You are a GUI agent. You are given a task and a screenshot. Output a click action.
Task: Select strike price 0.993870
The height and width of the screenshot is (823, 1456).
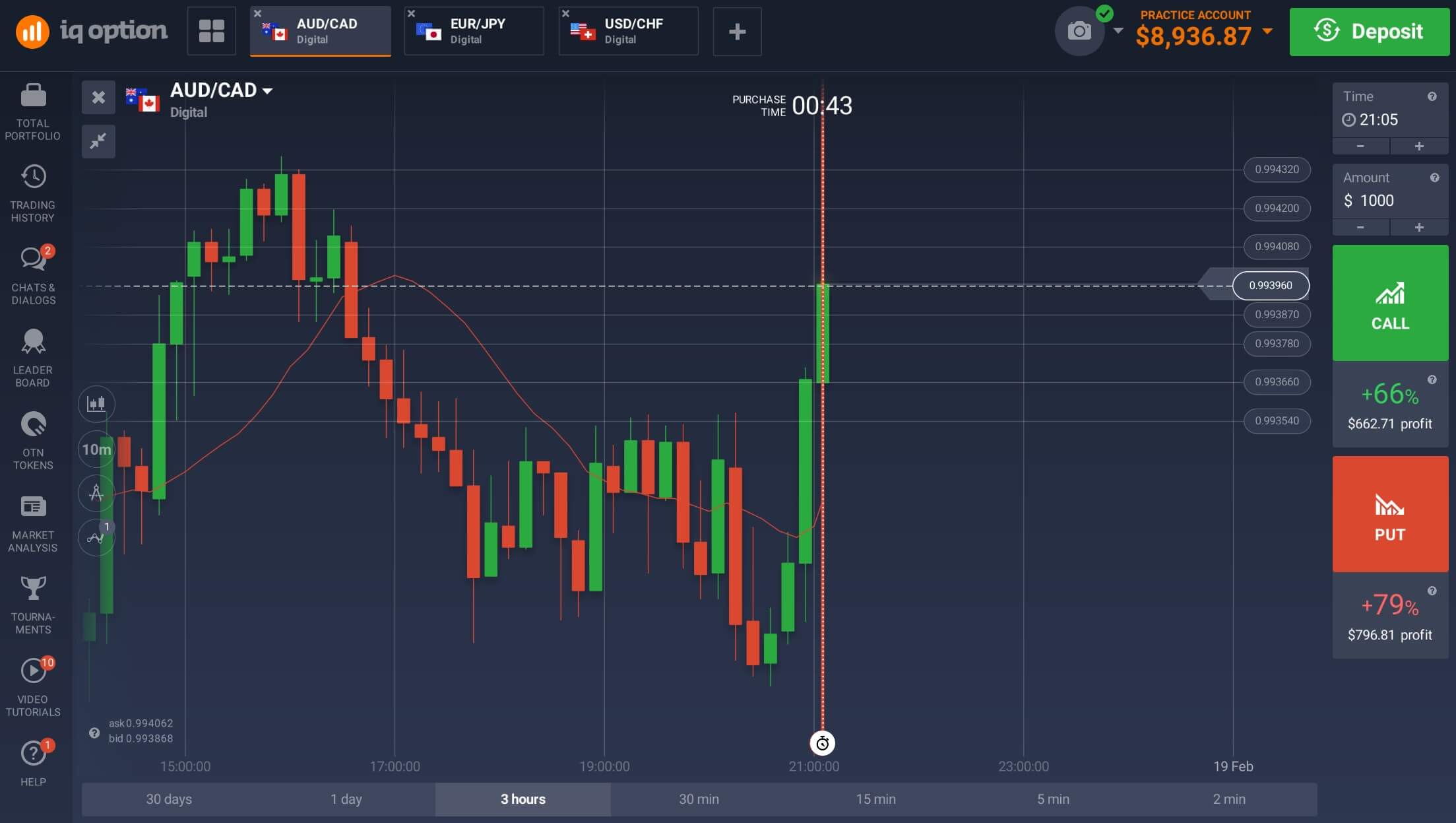point(1277,315)
